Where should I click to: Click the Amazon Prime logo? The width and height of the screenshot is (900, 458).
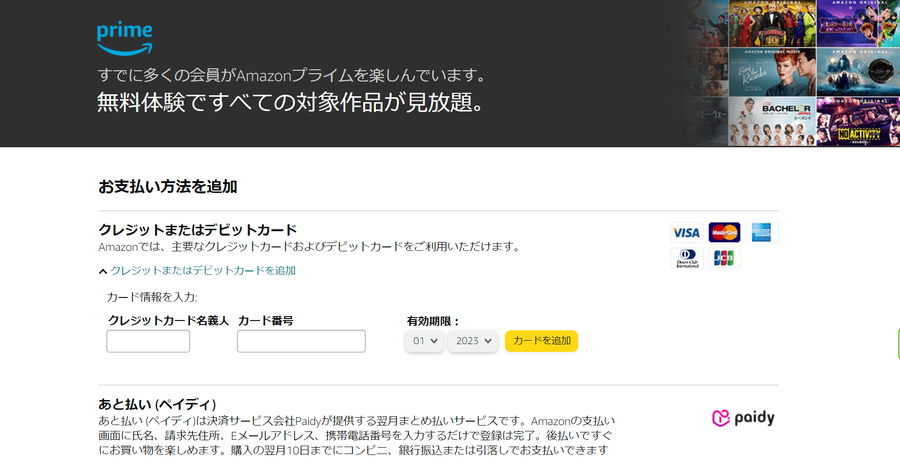click(125, 39)
